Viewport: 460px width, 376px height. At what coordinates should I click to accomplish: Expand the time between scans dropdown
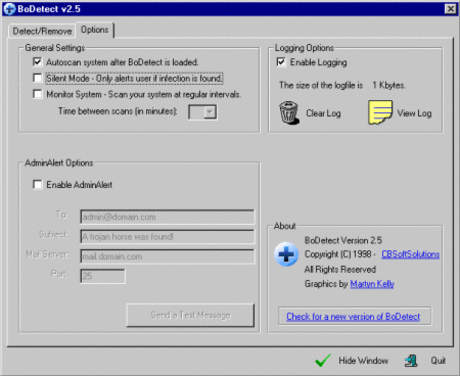coord(210,112)
